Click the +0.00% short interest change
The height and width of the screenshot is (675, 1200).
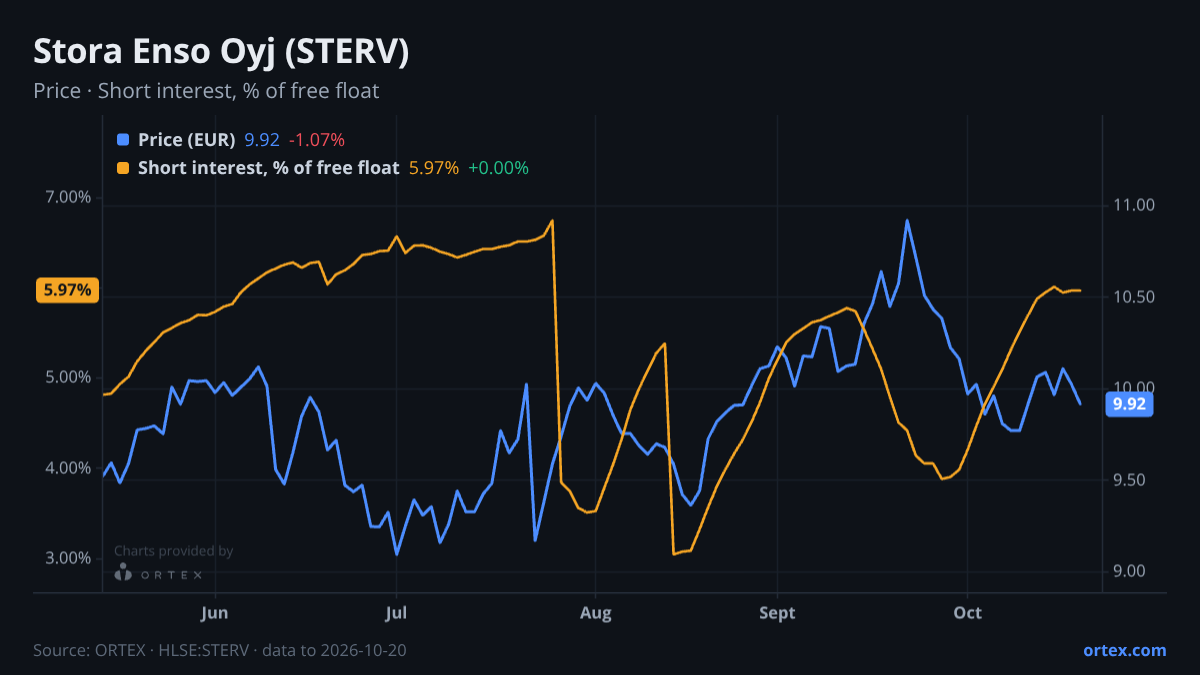pos(498,168)
